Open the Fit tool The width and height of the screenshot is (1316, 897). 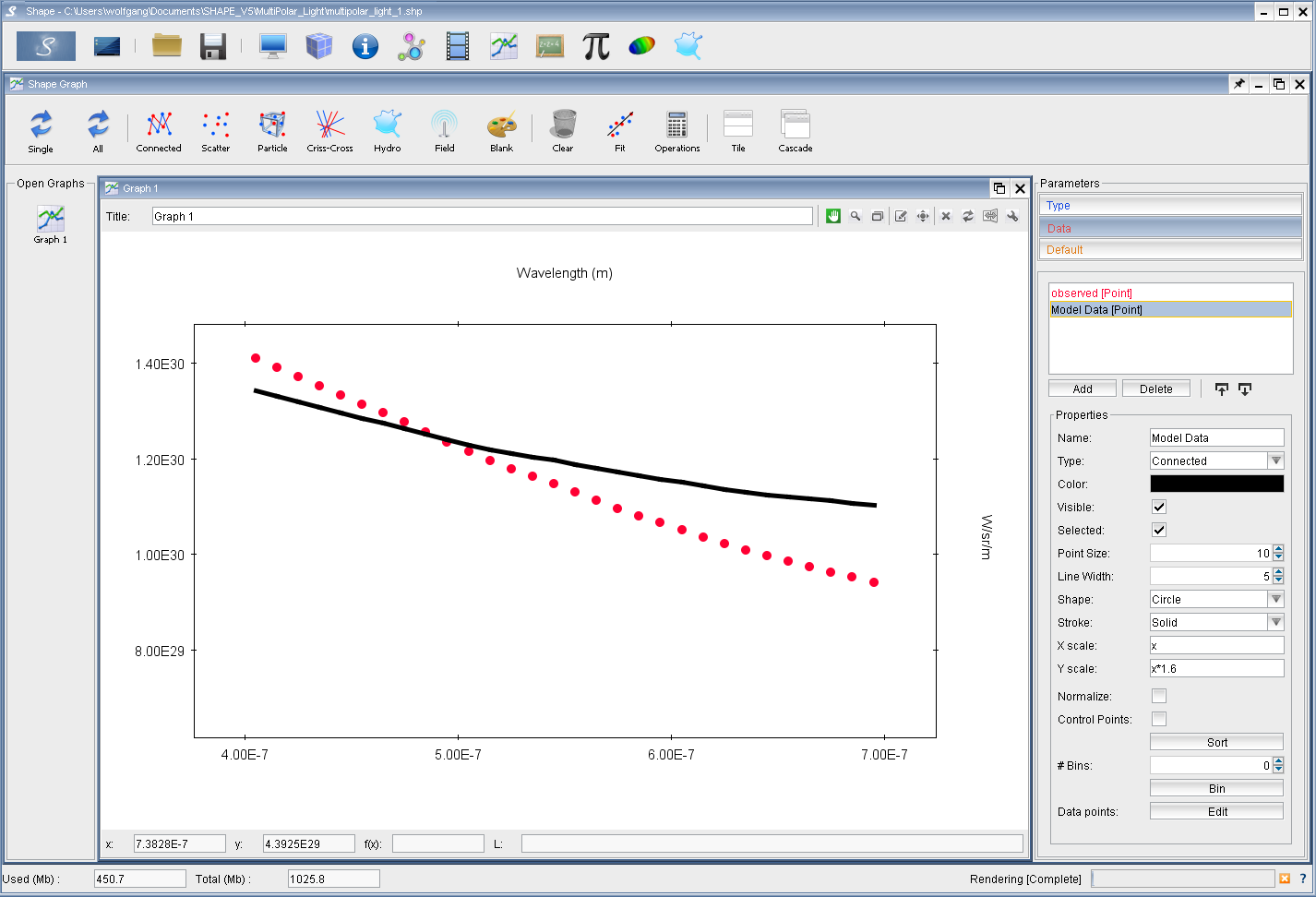[620, 131]
